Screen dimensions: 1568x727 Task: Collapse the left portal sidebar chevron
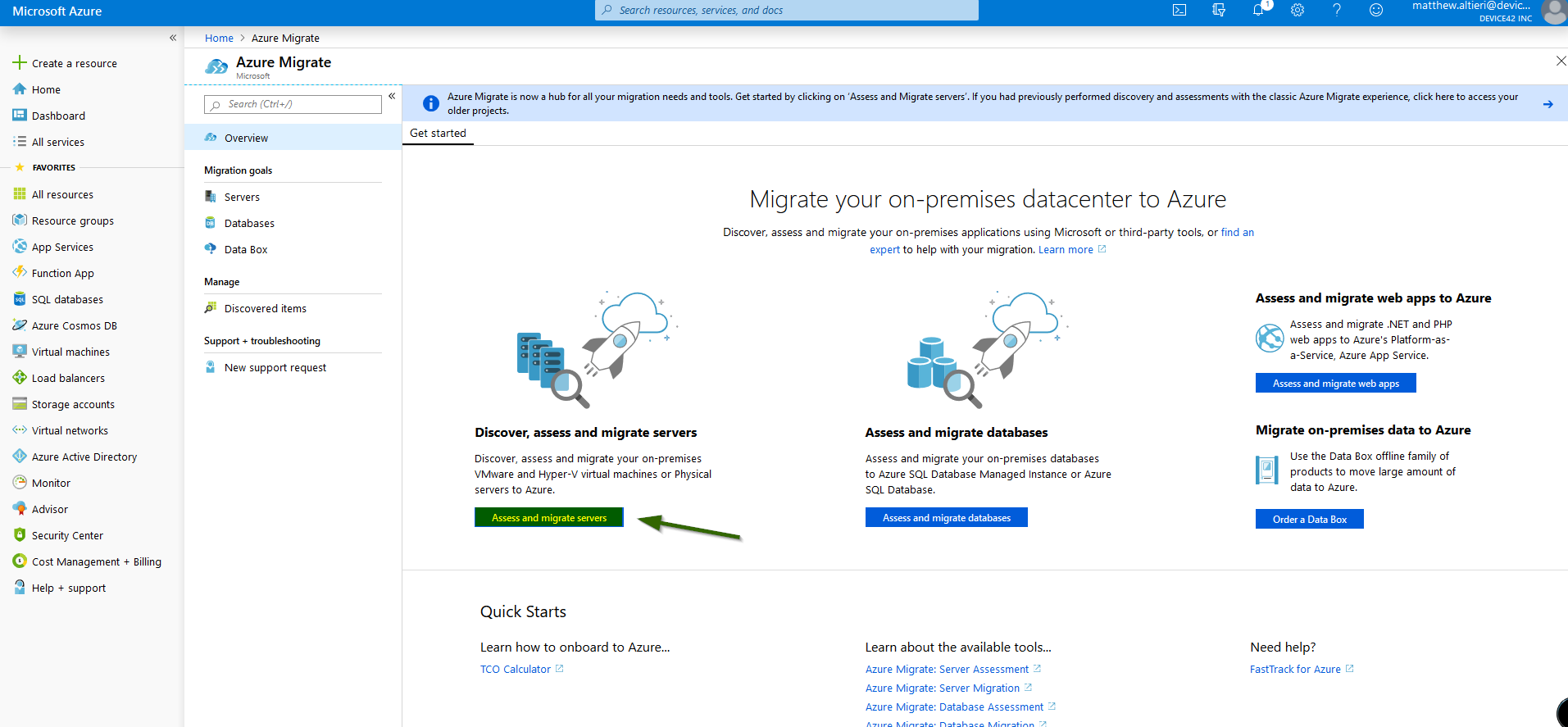click(x=173, y=38)
